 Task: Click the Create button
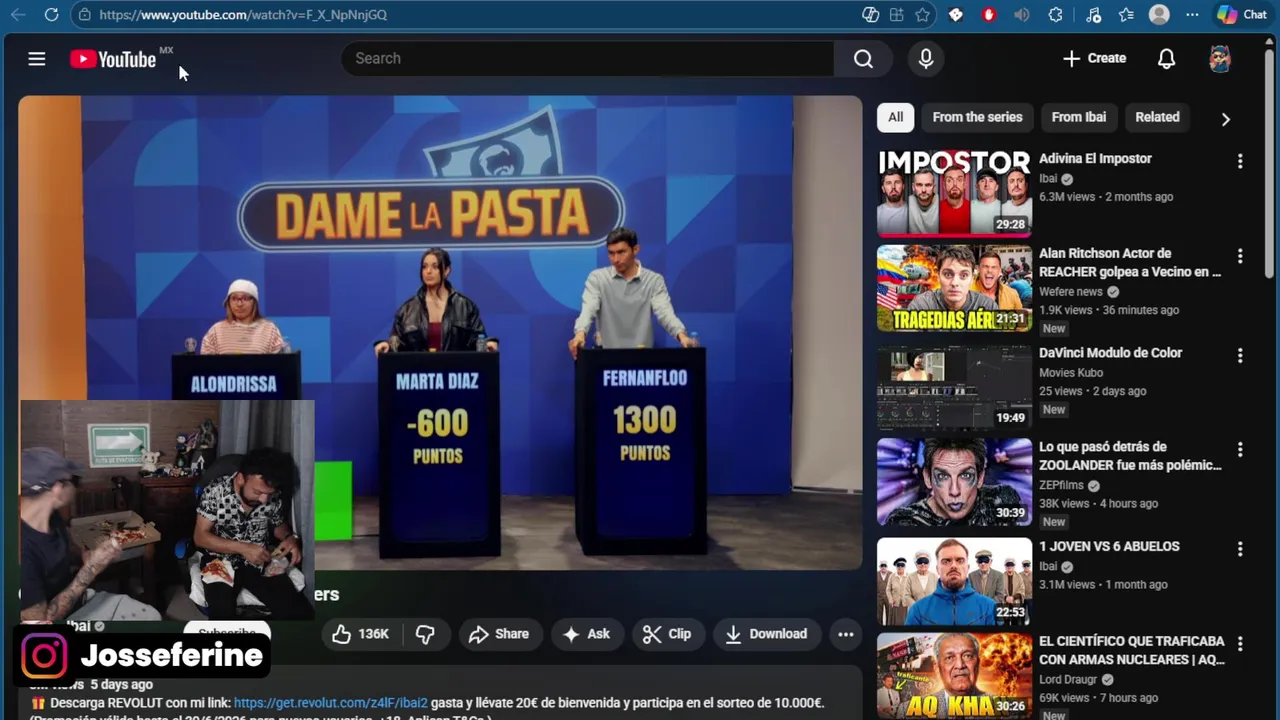(1094, 58)
